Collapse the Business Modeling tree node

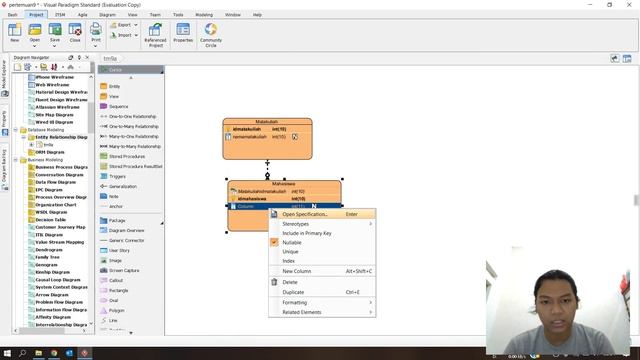click(x=16, y=160)
